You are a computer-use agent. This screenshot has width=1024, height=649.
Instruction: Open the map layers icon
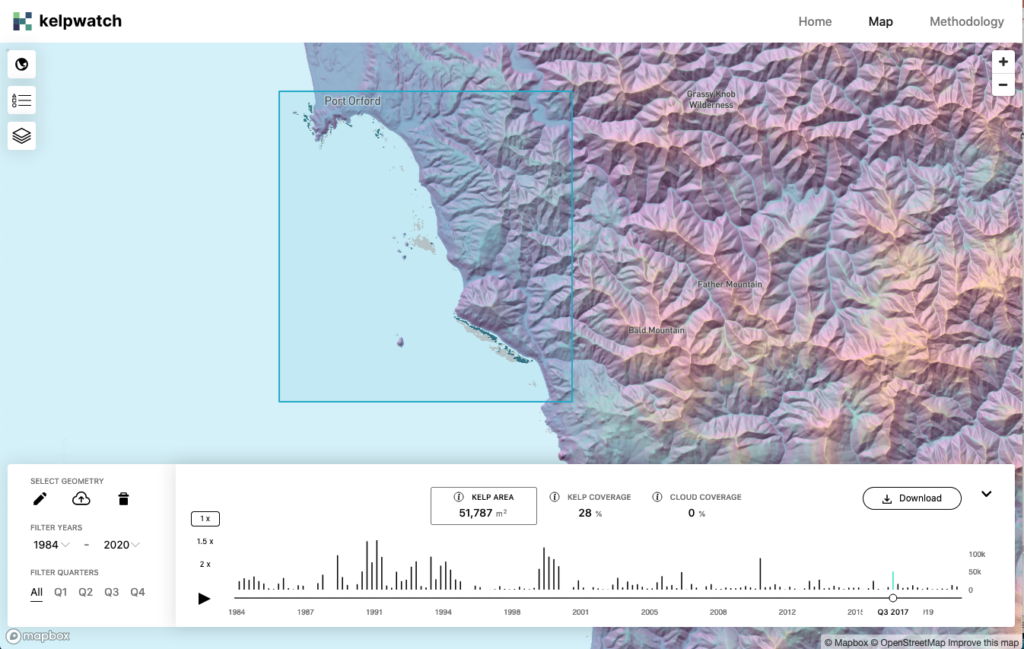(x=22, y=135)
